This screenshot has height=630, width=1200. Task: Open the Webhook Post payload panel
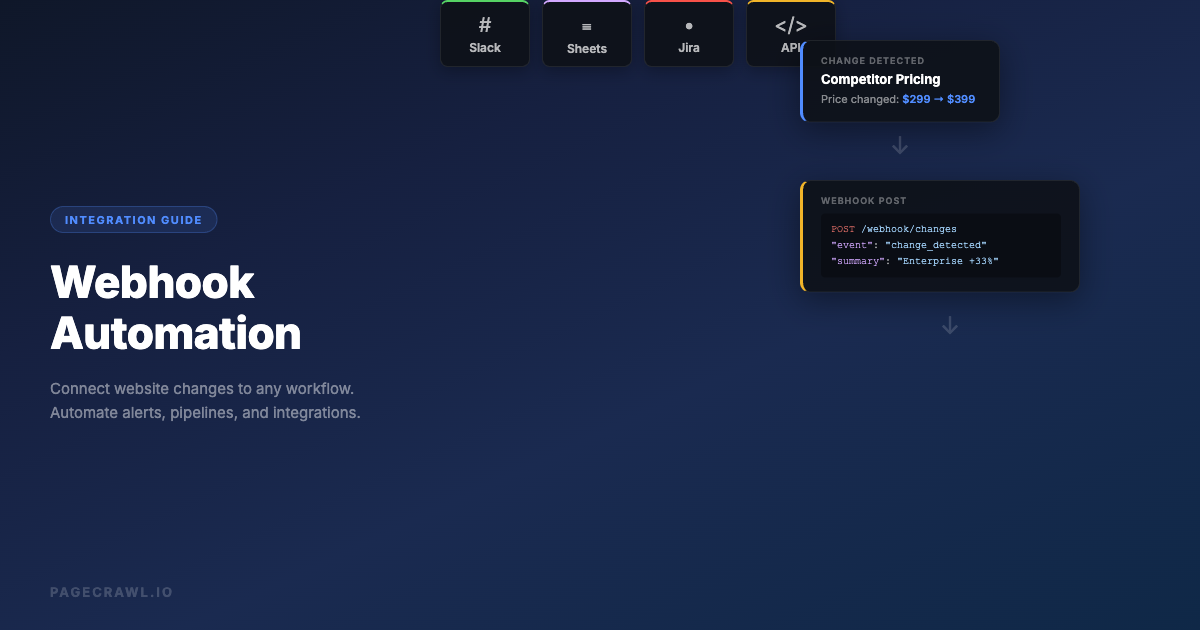[x=940, y=236]
